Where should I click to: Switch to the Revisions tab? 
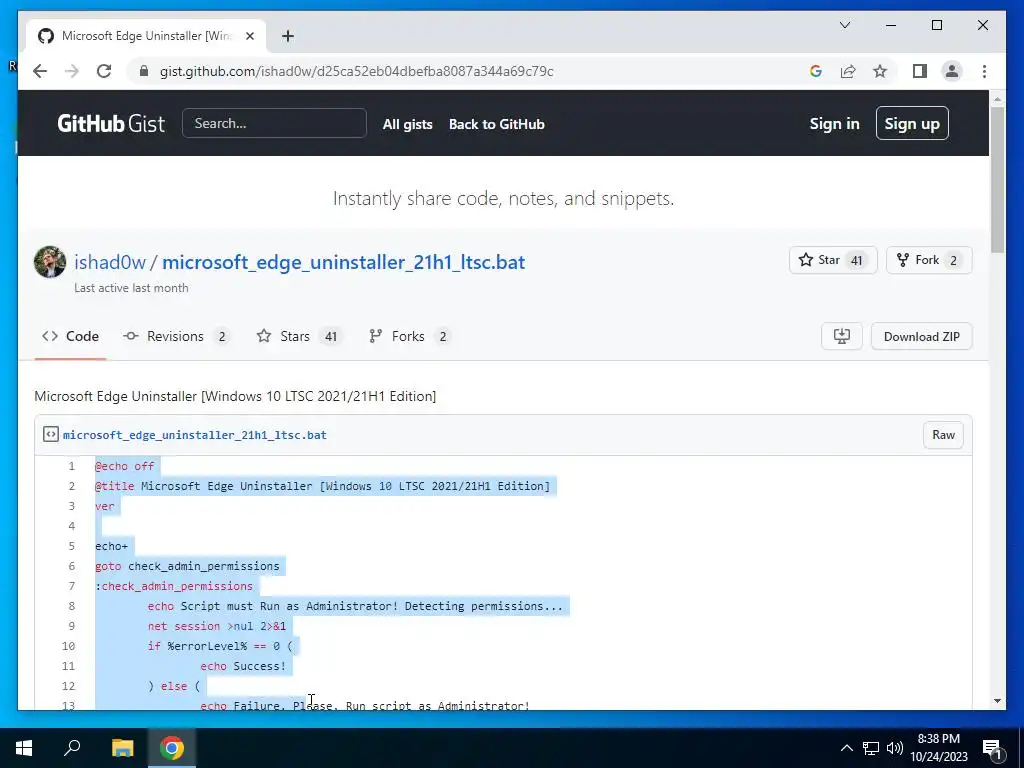coord(176,336)
